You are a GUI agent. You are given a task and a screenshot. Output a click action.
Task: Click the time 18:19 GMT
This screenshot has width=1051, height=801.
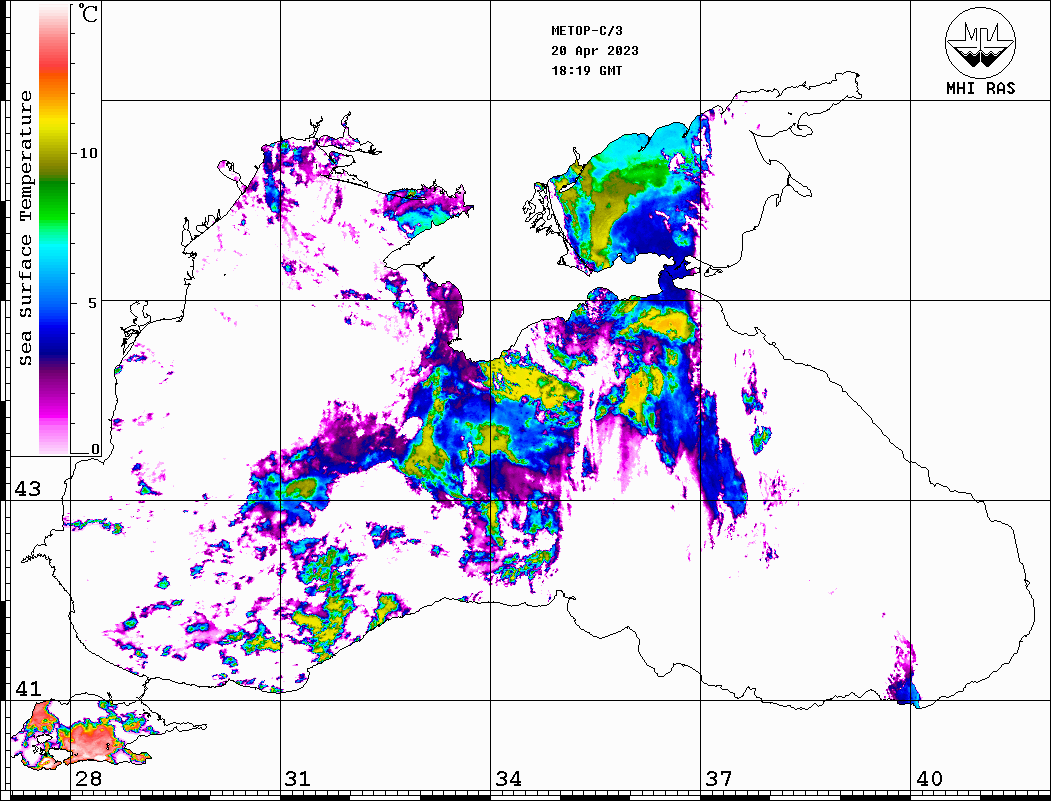(586, 71)
